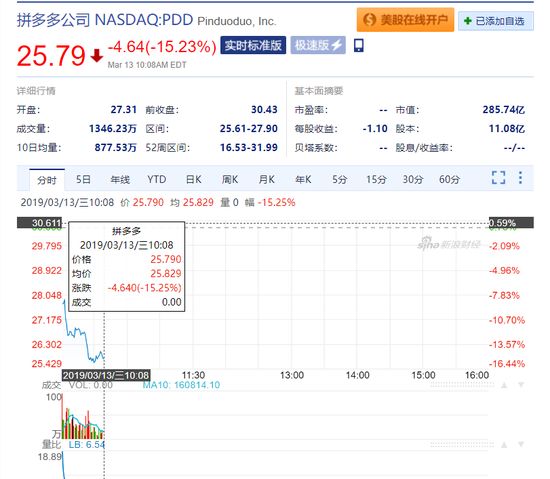The image size is (550, 479).
Task: Expand chart to fullscreen
Action: (x=498, y=177)
